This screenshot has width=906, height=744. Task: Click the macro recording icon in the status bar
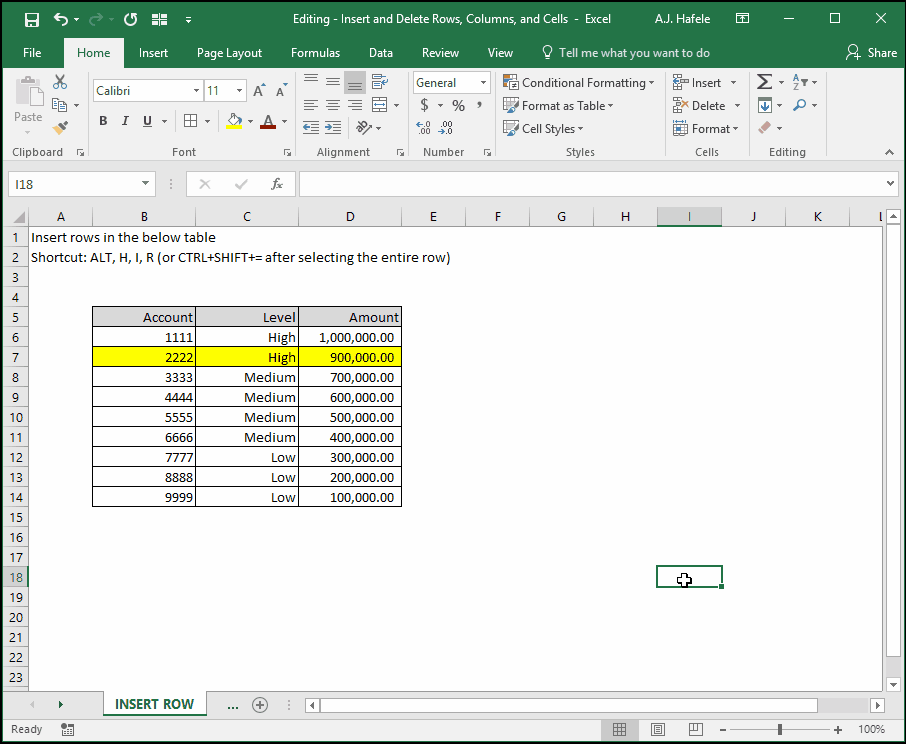68,730
